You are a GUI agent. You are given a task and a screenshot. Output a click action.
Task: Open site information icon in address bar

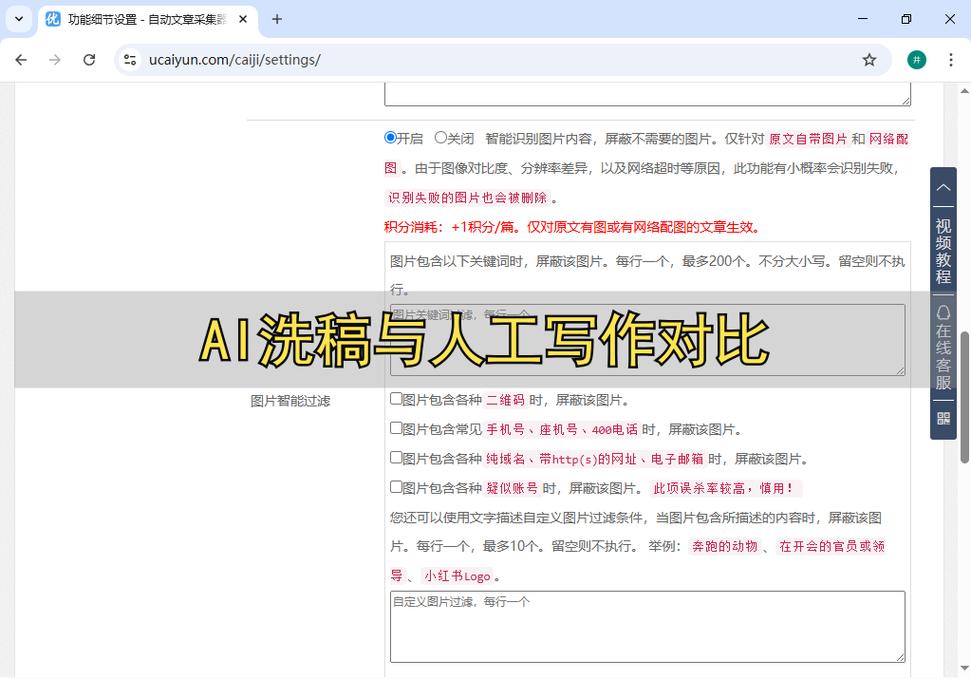[x=130, y=59]
